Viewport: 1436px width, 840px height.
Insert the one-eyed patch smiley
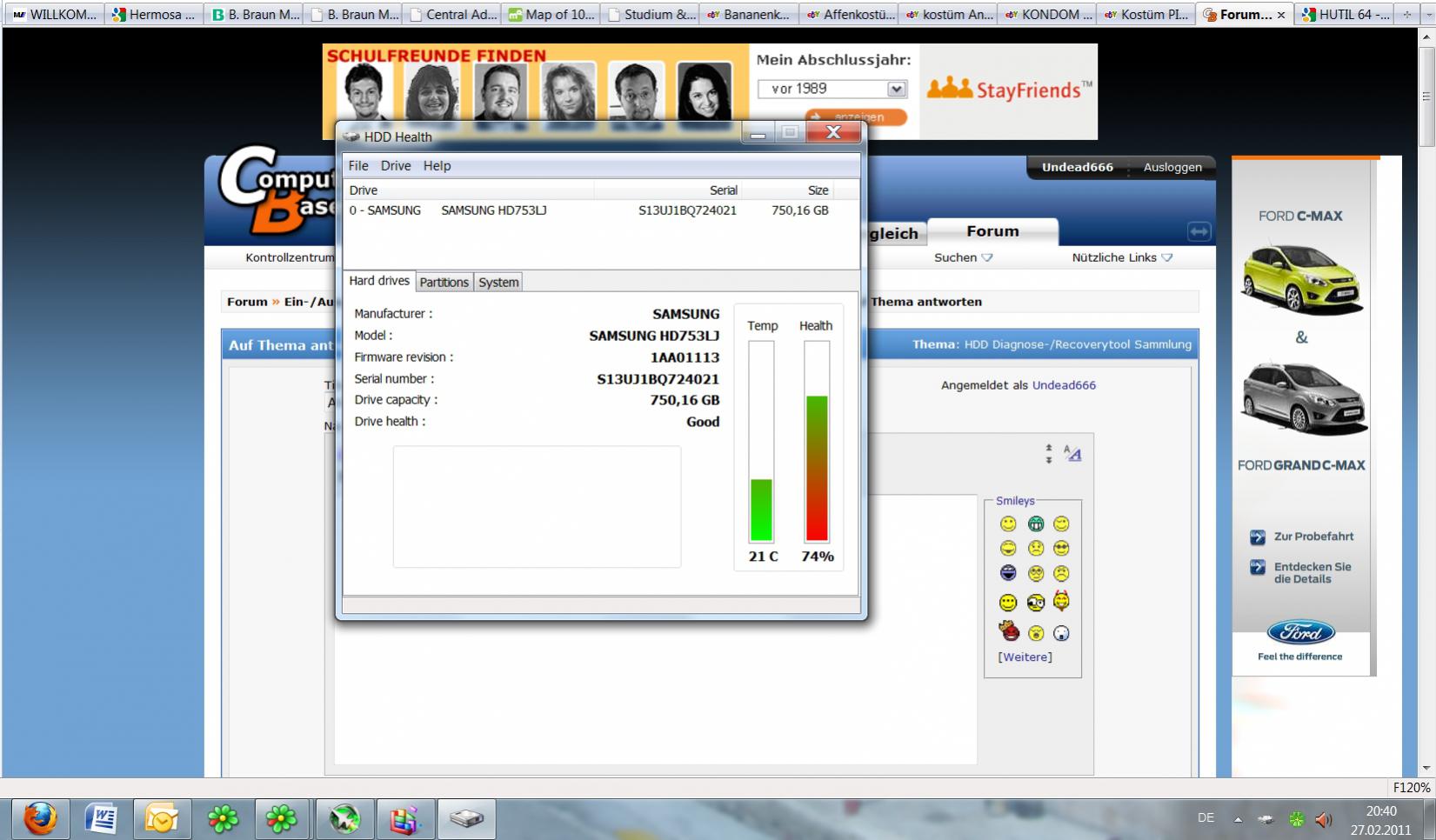pyautogui.click(x=1036, y=603)
